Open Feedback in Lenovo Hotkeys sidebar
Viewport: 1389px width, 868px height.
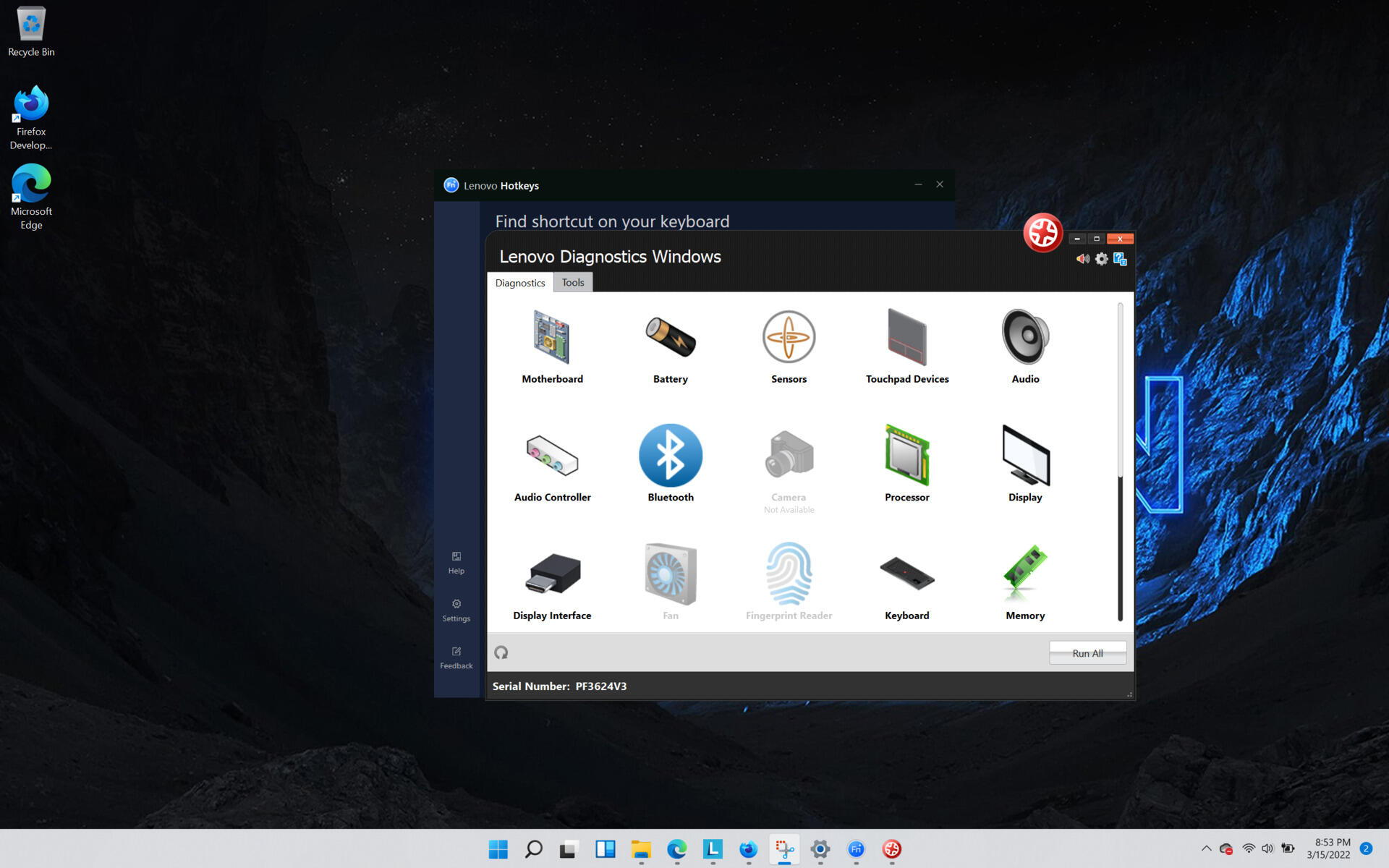[456, 658]
